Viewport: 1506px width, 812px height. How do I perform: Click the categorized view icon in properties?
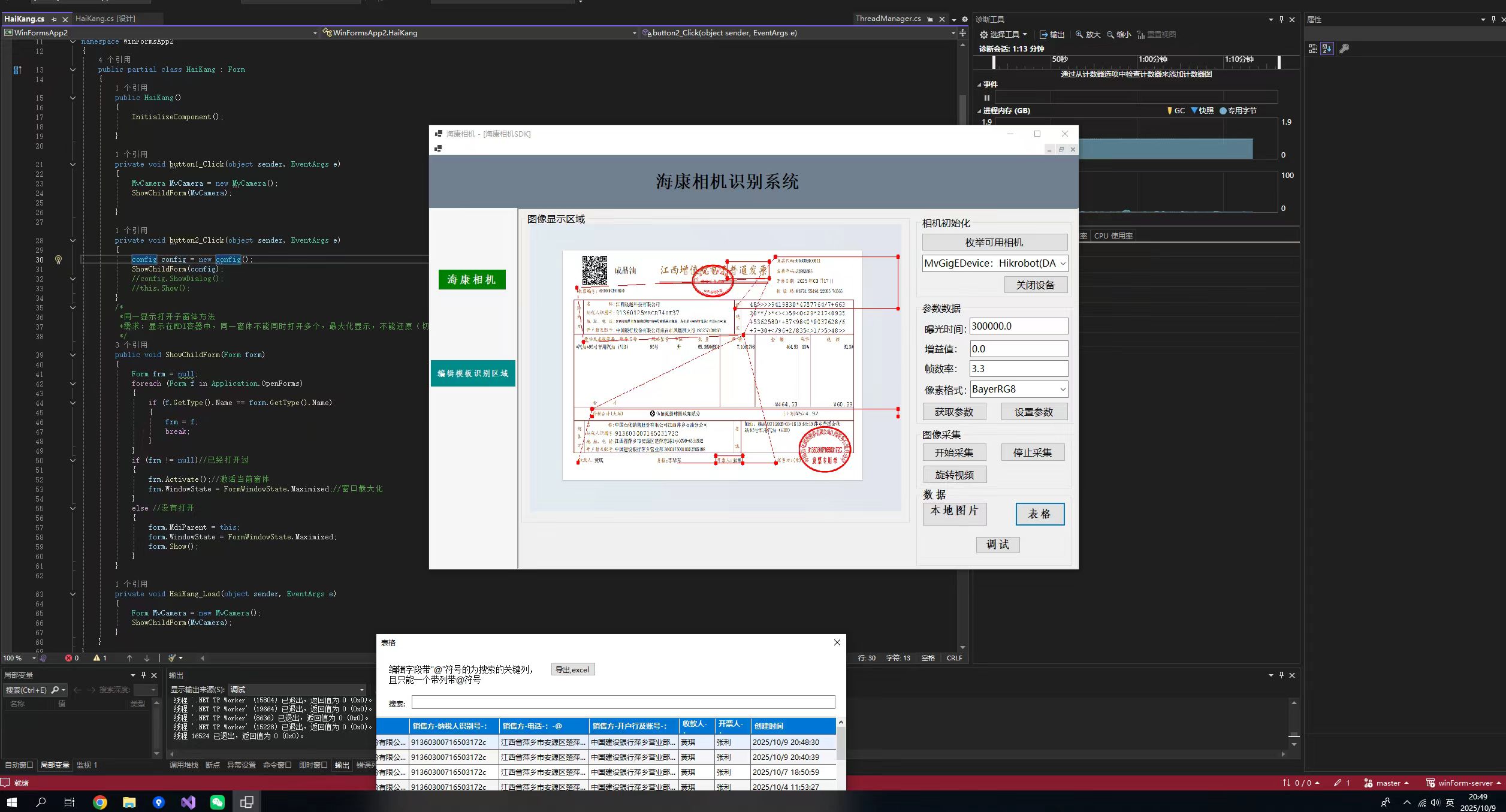(1312, 49)
